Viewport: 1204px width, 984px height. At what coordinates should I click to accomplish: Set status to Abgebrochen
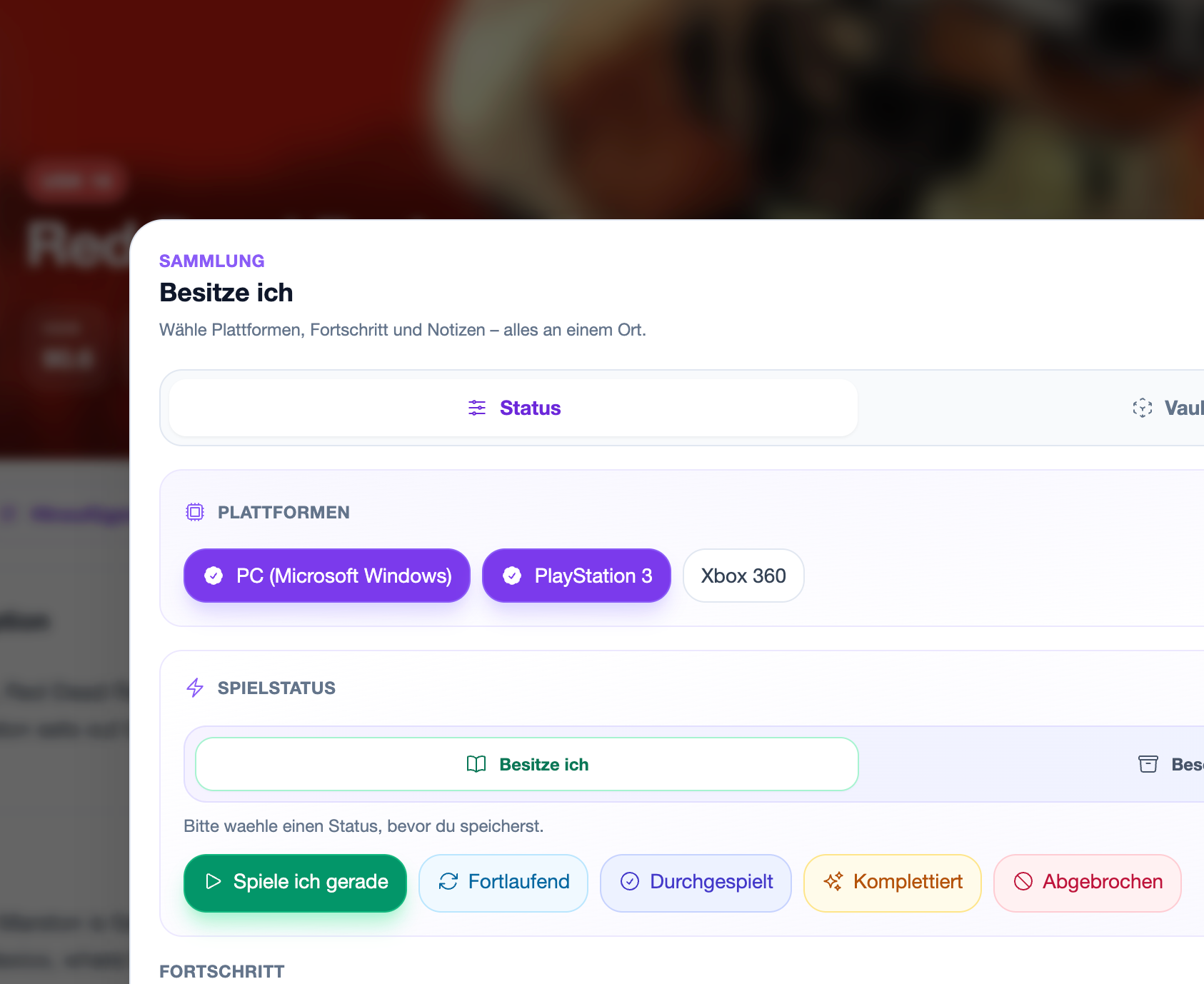[1087, 883]
